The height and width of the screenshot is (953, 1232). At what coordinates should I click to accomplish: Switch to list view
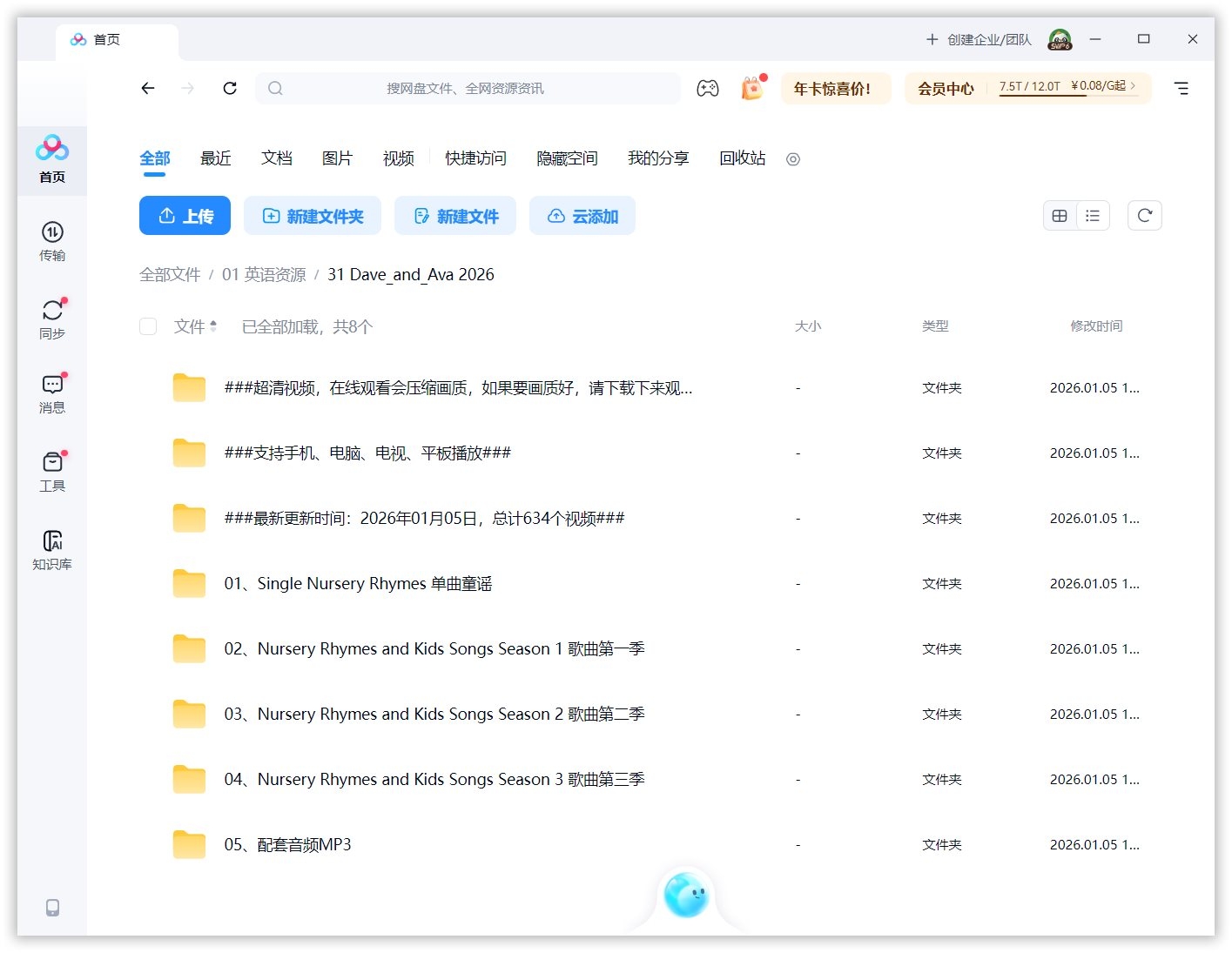1093,215
